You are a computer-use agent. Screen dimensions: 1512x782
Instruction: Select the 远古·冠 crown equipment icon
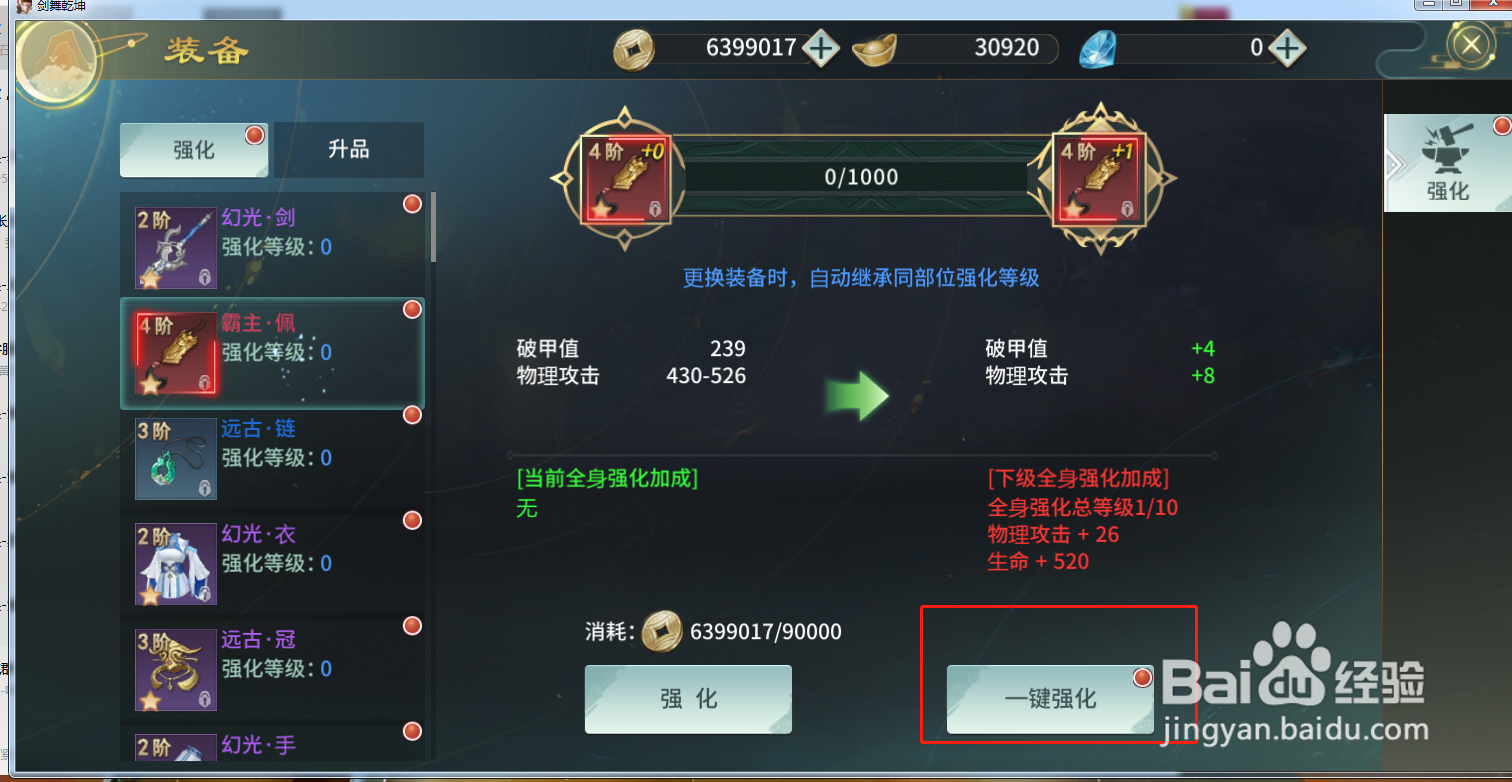click(x=176, y=670)
